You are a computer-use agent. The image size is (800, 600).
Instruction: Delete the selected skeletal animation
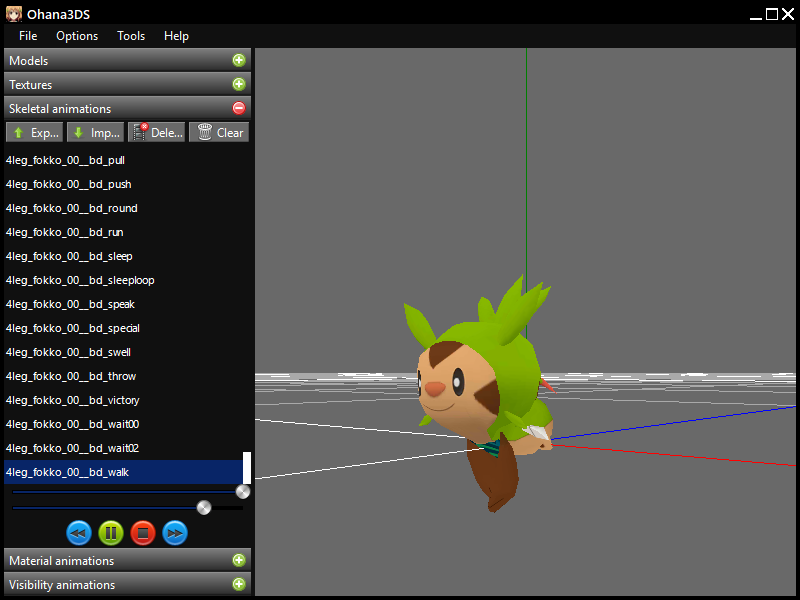(x=156, y=132)
